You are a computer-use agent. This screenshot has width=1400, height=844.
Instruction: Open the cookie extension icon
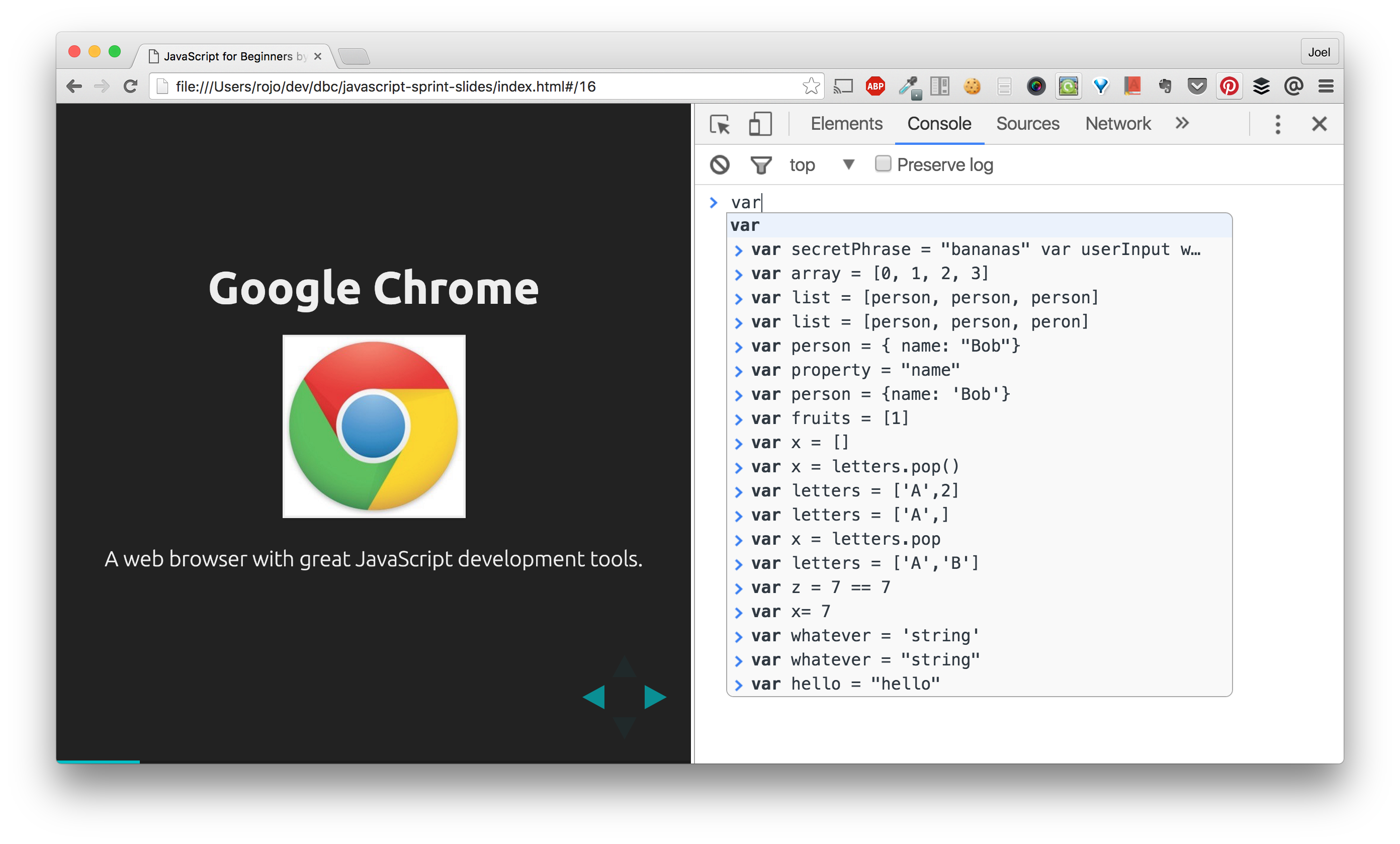(x=972, y=87)
